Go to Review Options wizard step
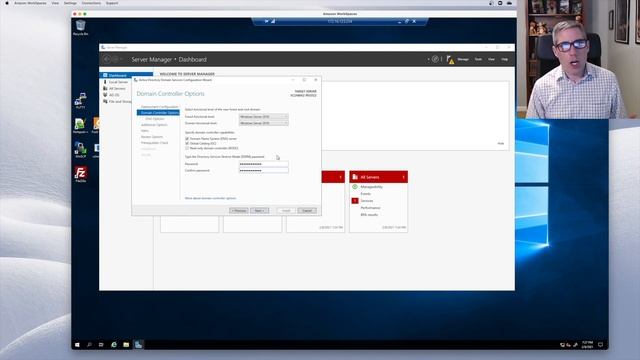 pos(151,137)
